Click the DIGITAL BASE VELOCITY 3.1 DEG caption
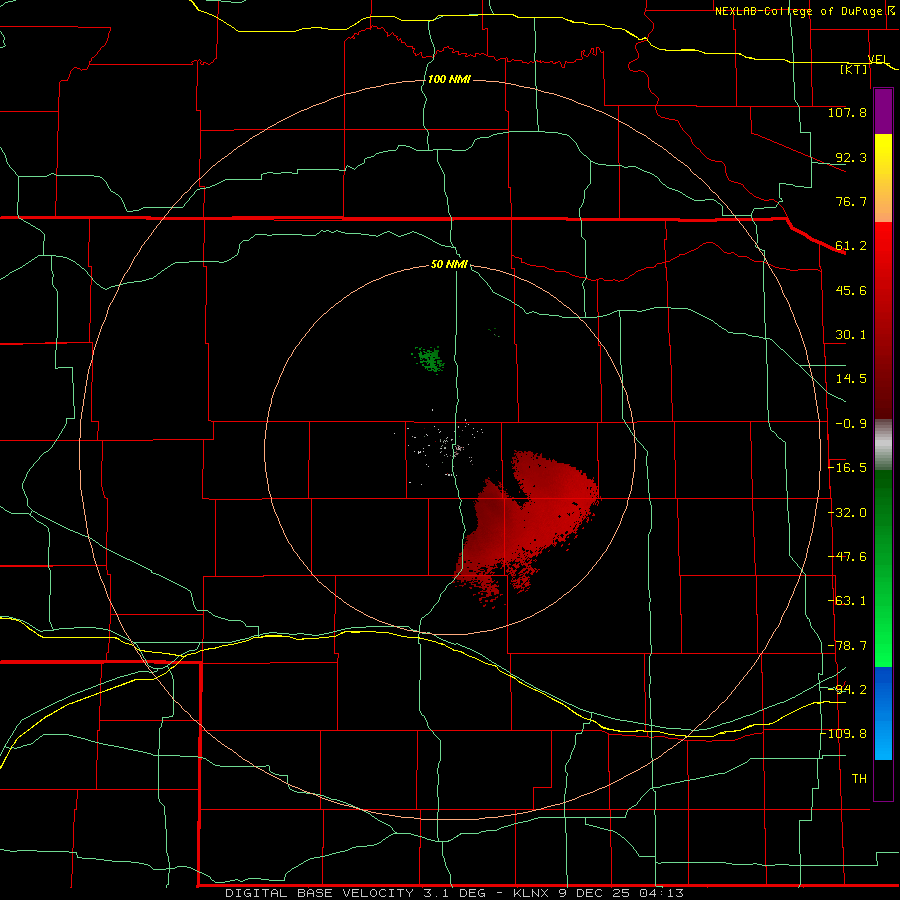The image size is (900, 900). [x=355, y=893]
